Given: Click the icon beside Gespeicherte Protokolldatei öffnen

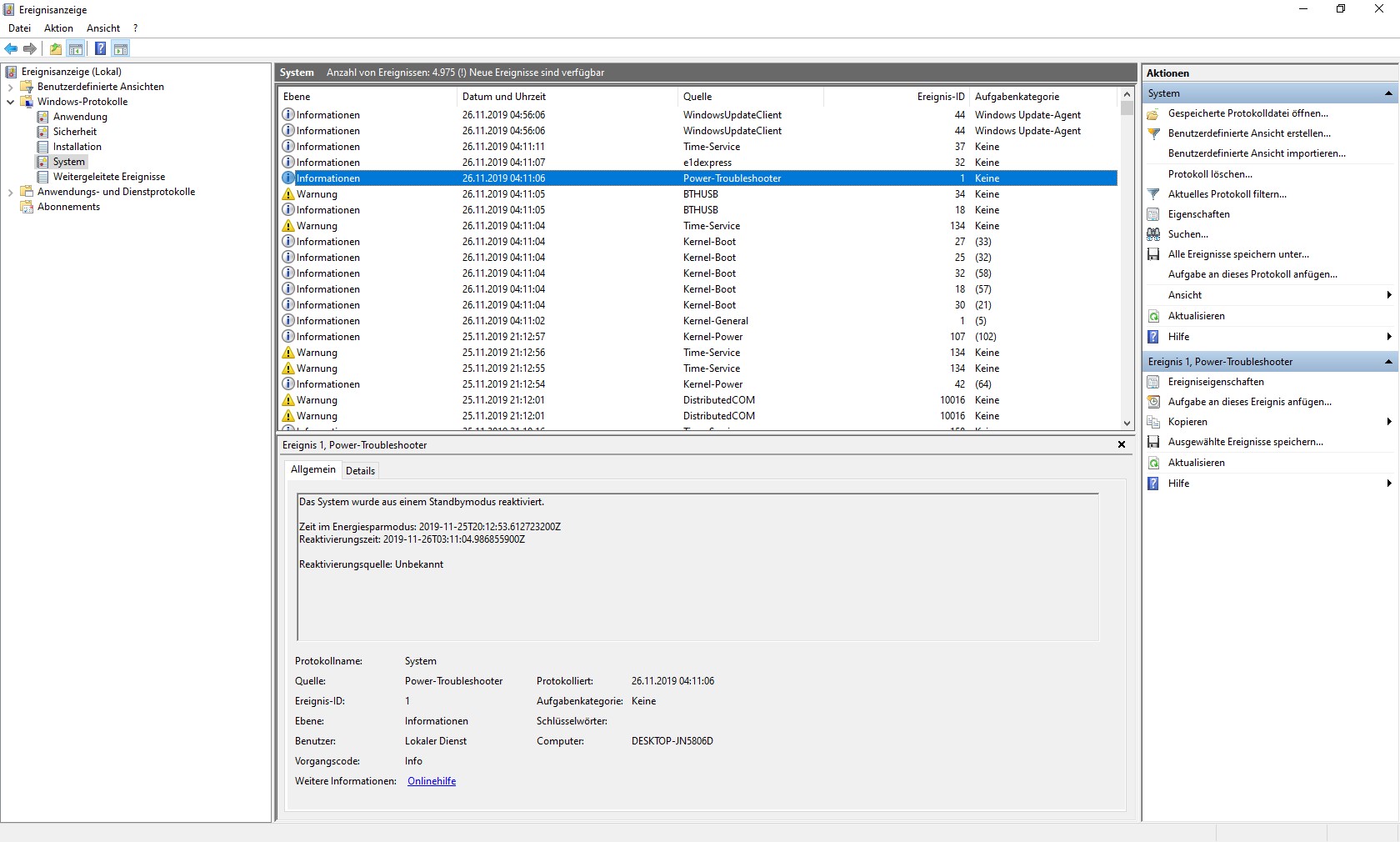Looking at the screenshot, I should (1153, 113).
